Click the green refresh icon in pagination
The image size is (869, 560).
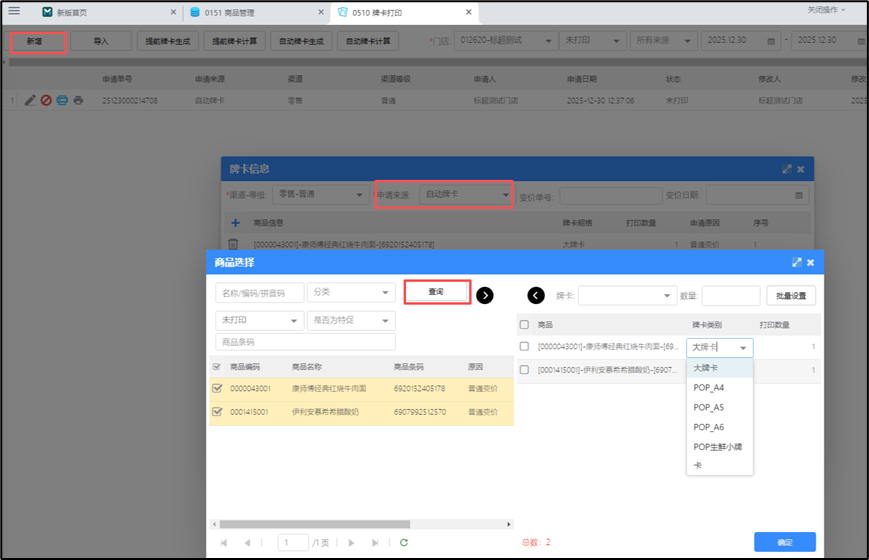(404, 543)
